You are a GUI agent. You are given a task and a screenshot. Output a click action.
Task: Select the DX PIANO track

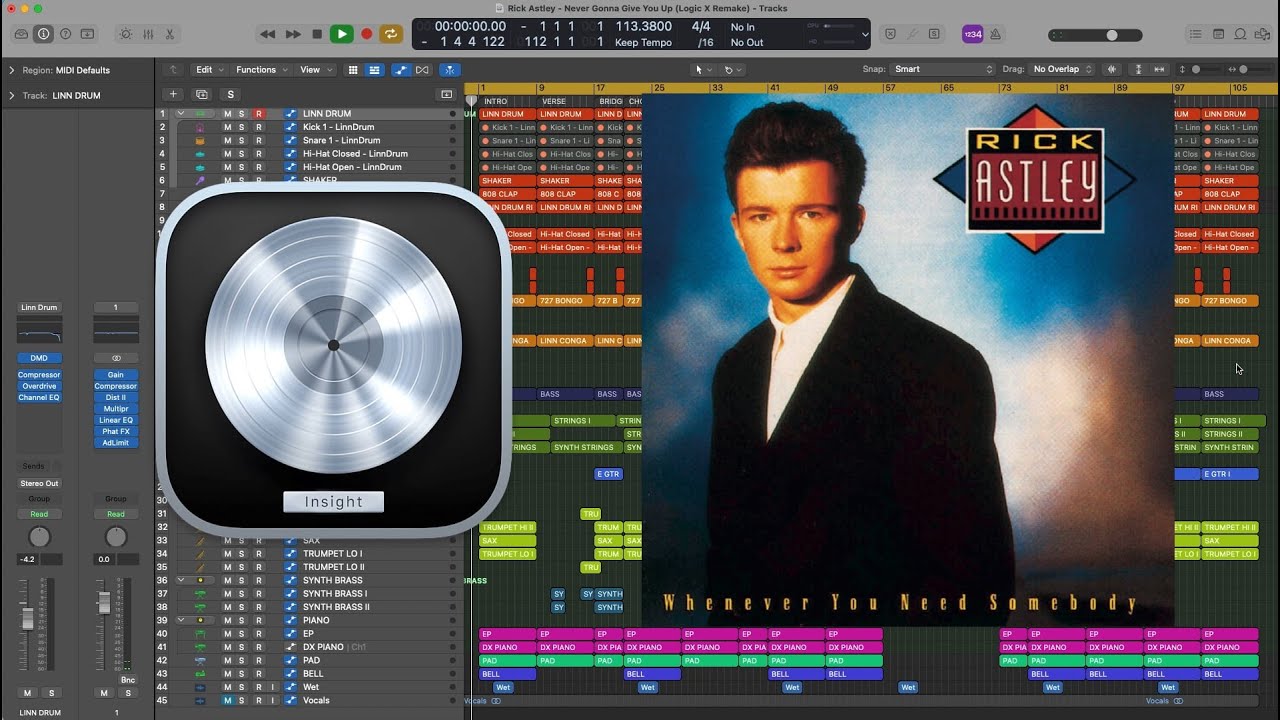[323, 647]
